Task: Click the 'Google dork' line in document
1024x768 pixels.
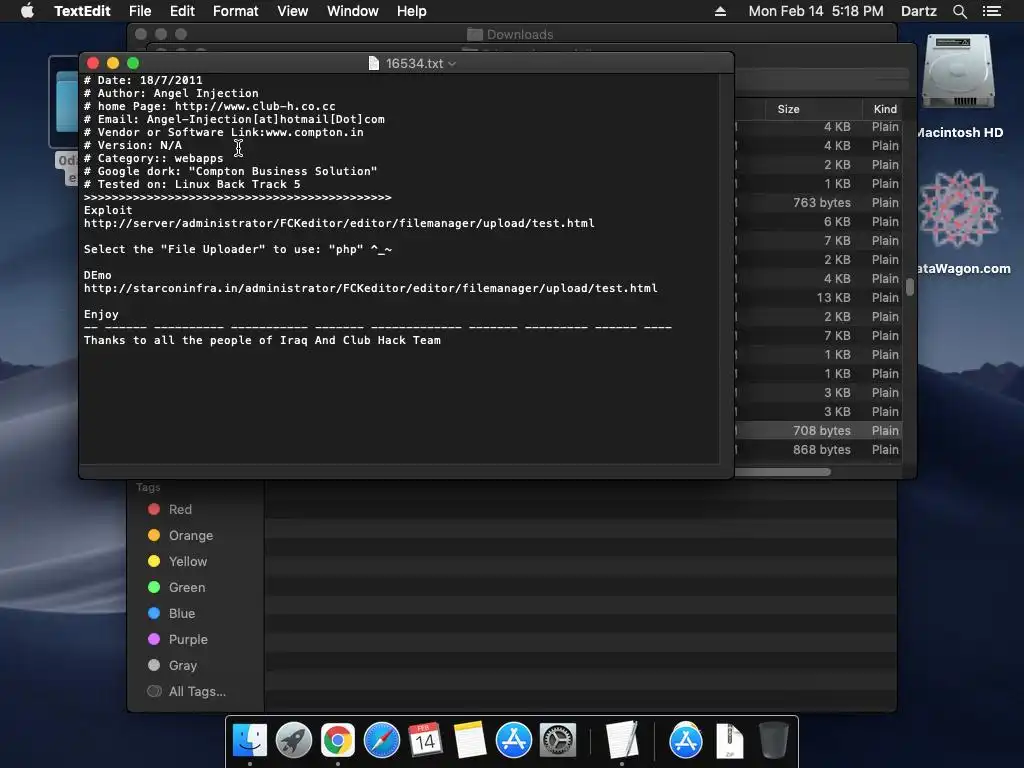Action: (231, 171)
